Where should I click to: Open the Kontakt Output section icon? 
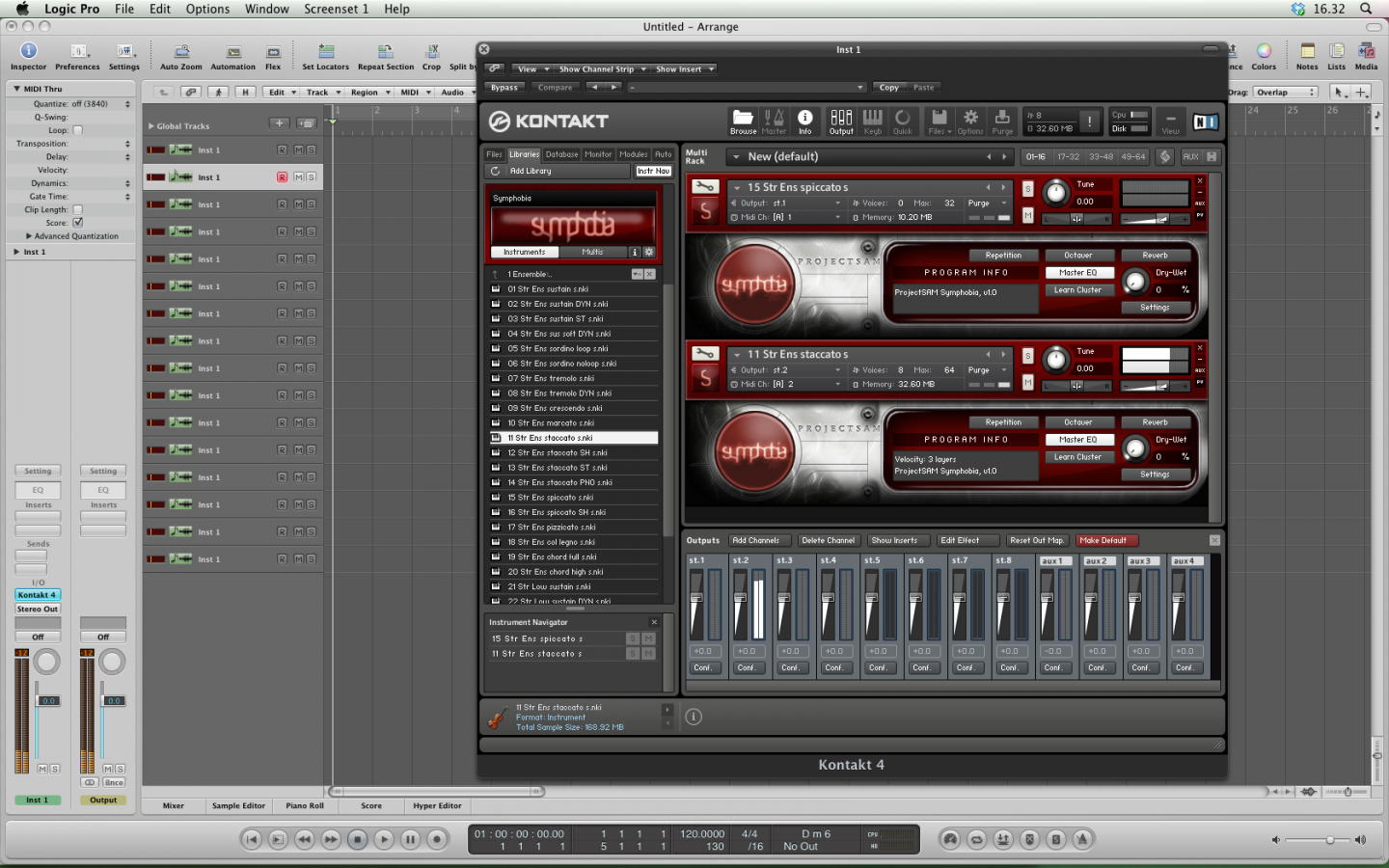[841, 120]
